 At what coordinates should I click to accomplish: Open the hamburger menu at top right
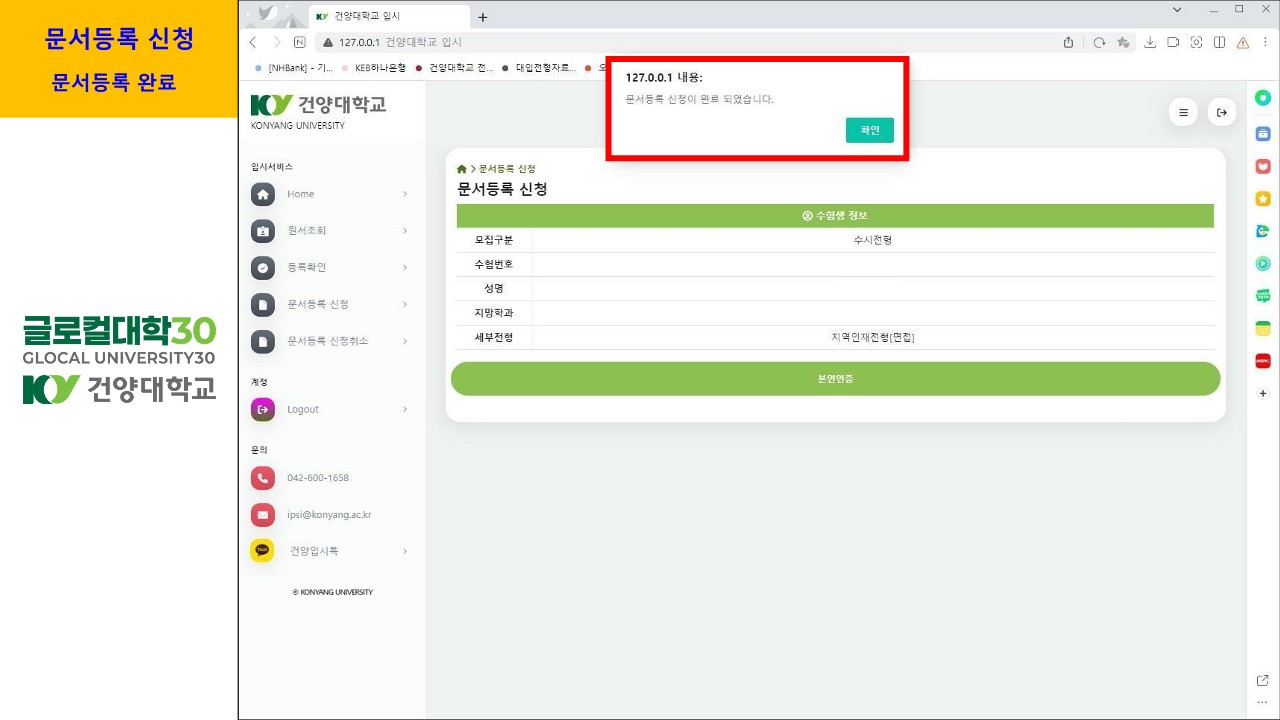coord(1183,113)
